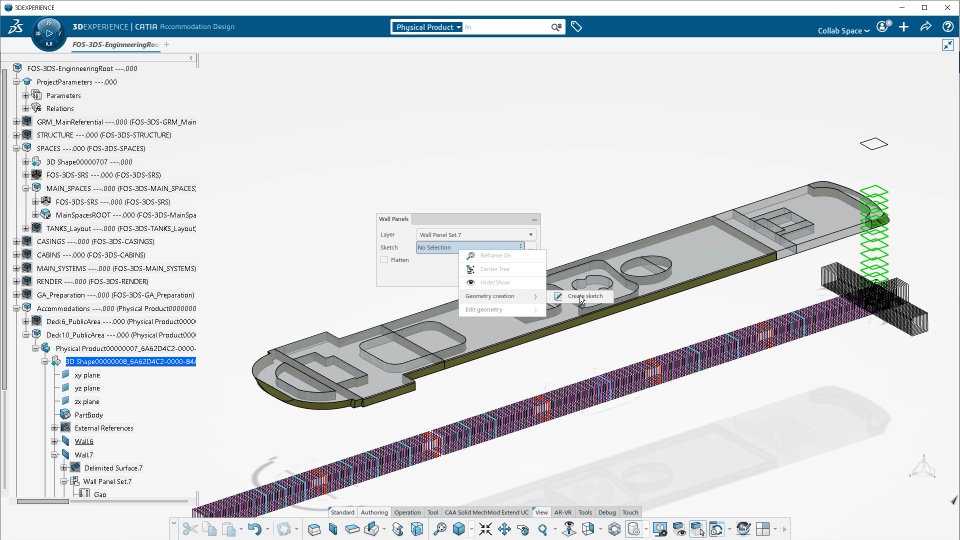Select the Rotate hand icon
The width and height of the screenshot is (960, 540).
[x=523, y=529]
